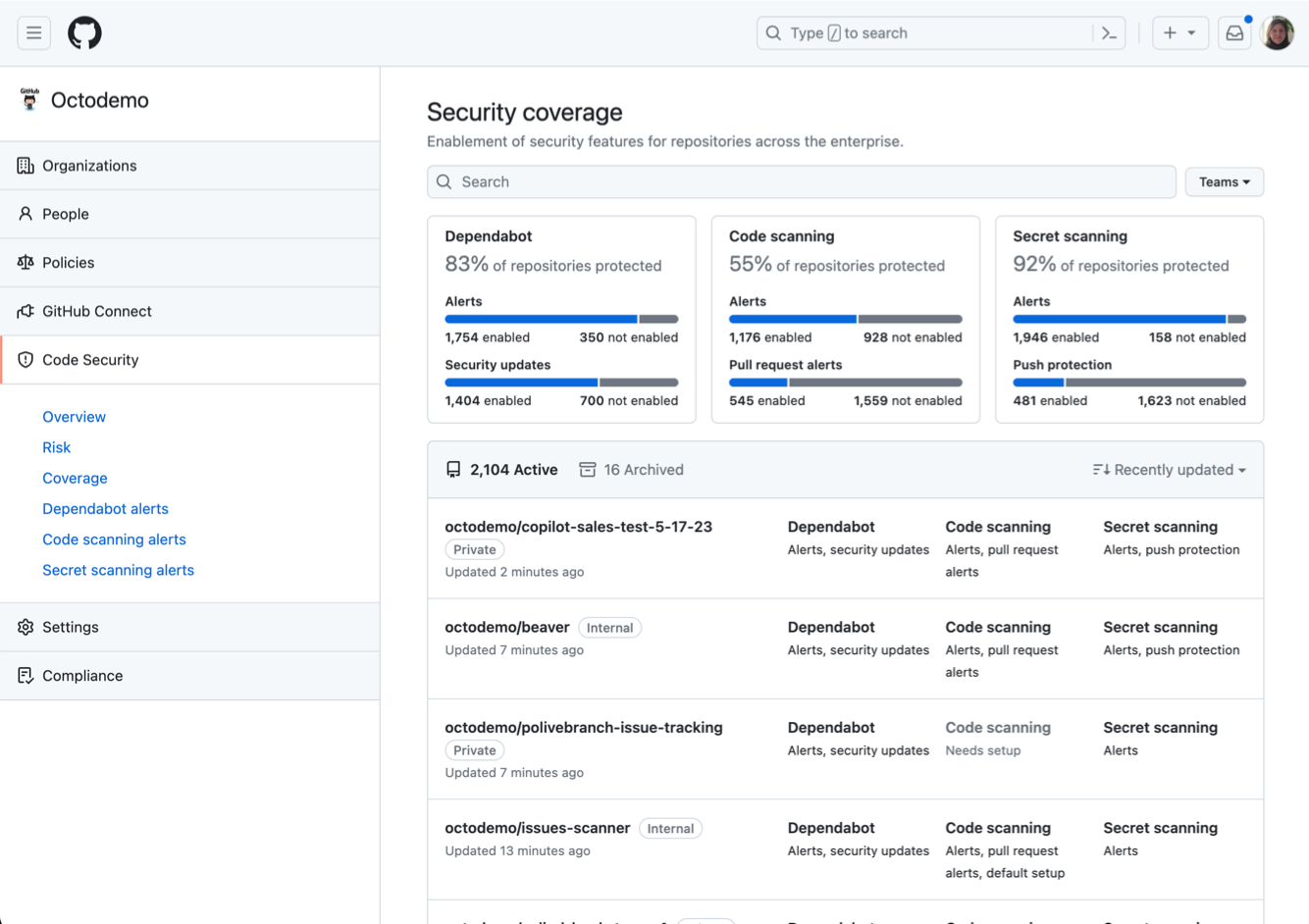Select the Policies scales icon

coord(25,262)
